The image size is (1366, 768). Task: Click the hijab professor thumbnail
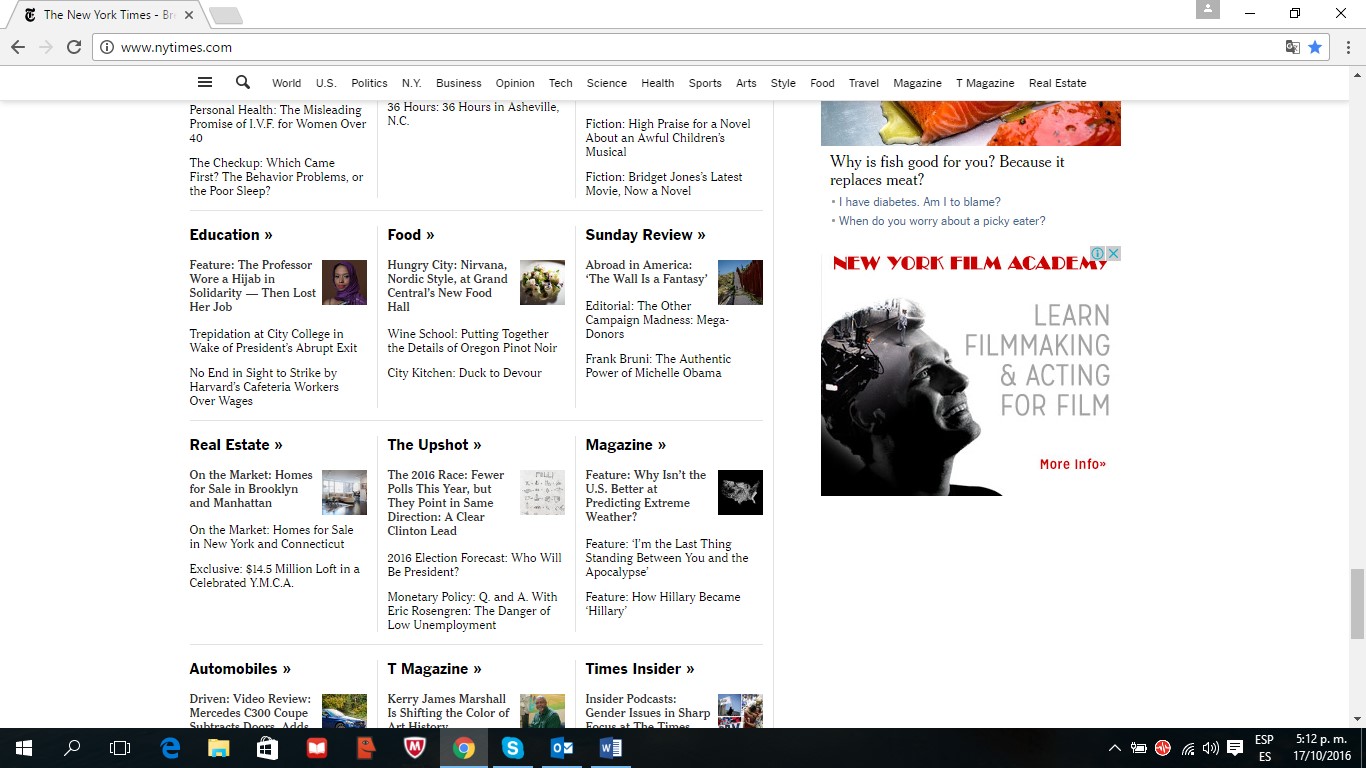tap(344, 283)
